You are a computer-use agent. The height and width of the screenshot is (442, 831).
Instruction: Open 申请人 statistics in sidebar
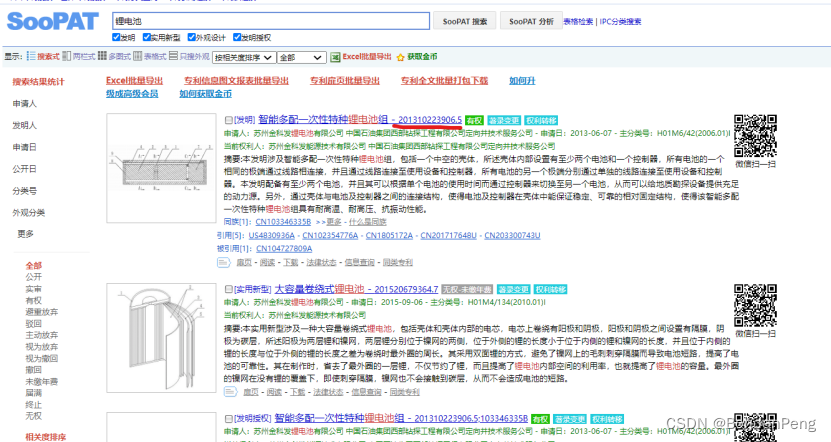point(24,104)
